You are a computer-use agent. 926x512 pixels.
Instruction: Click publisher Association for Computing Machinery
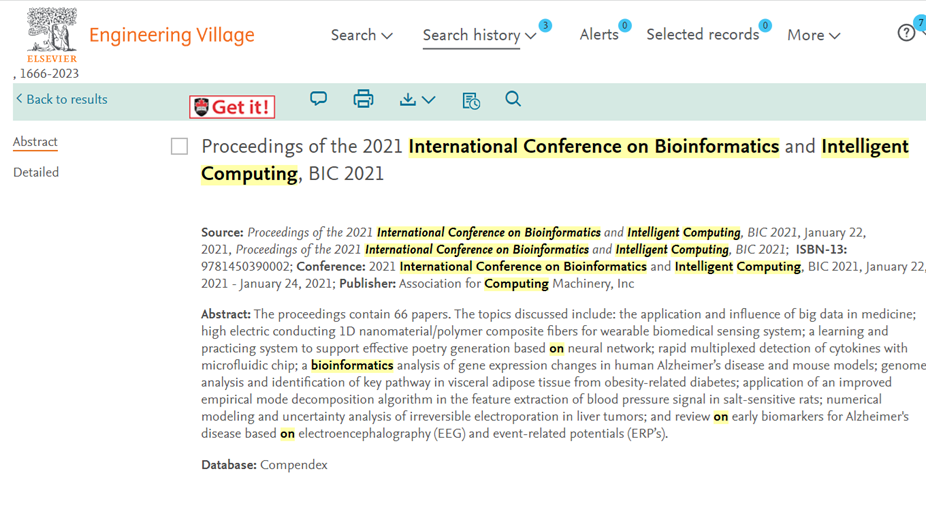516,283
